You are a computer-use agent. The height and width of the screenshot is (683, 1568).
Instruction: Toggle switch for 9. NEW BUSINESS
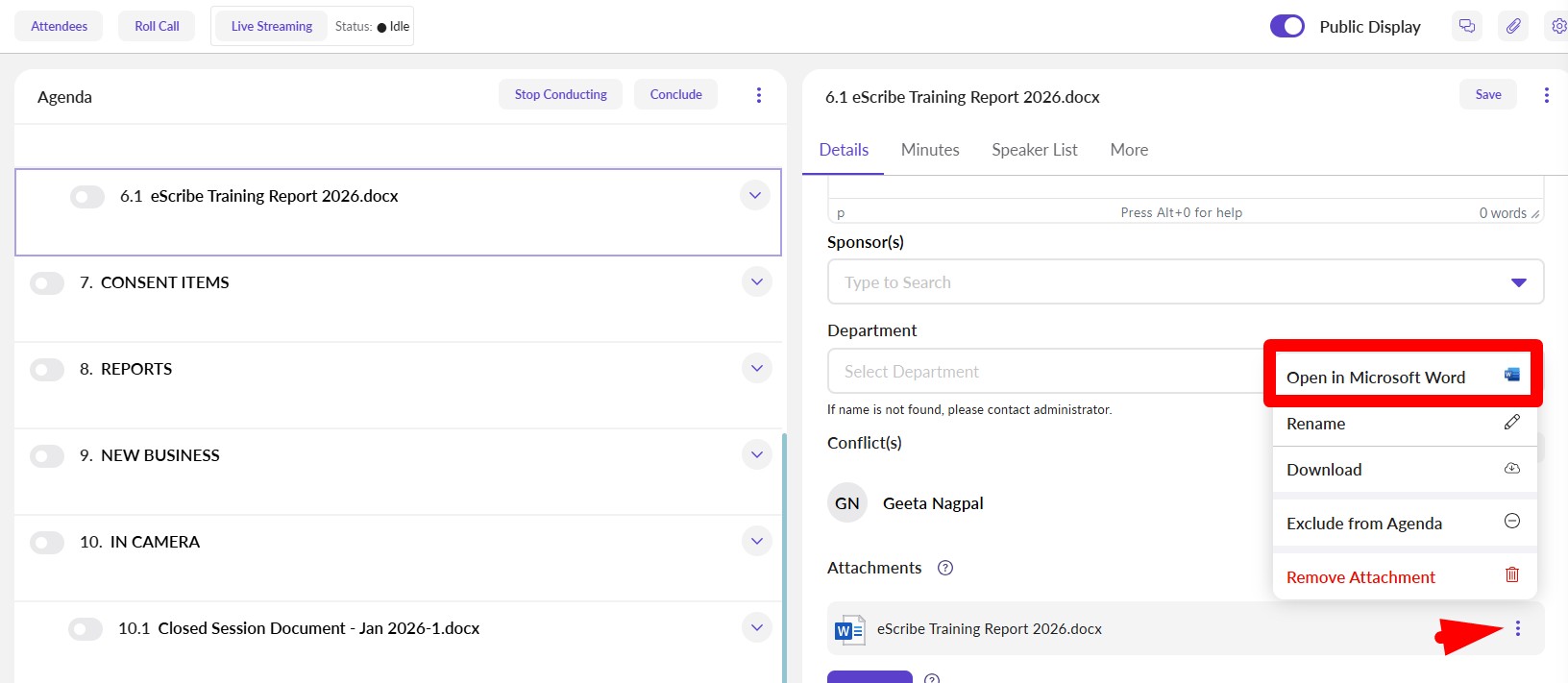click(x=47, y=456)
